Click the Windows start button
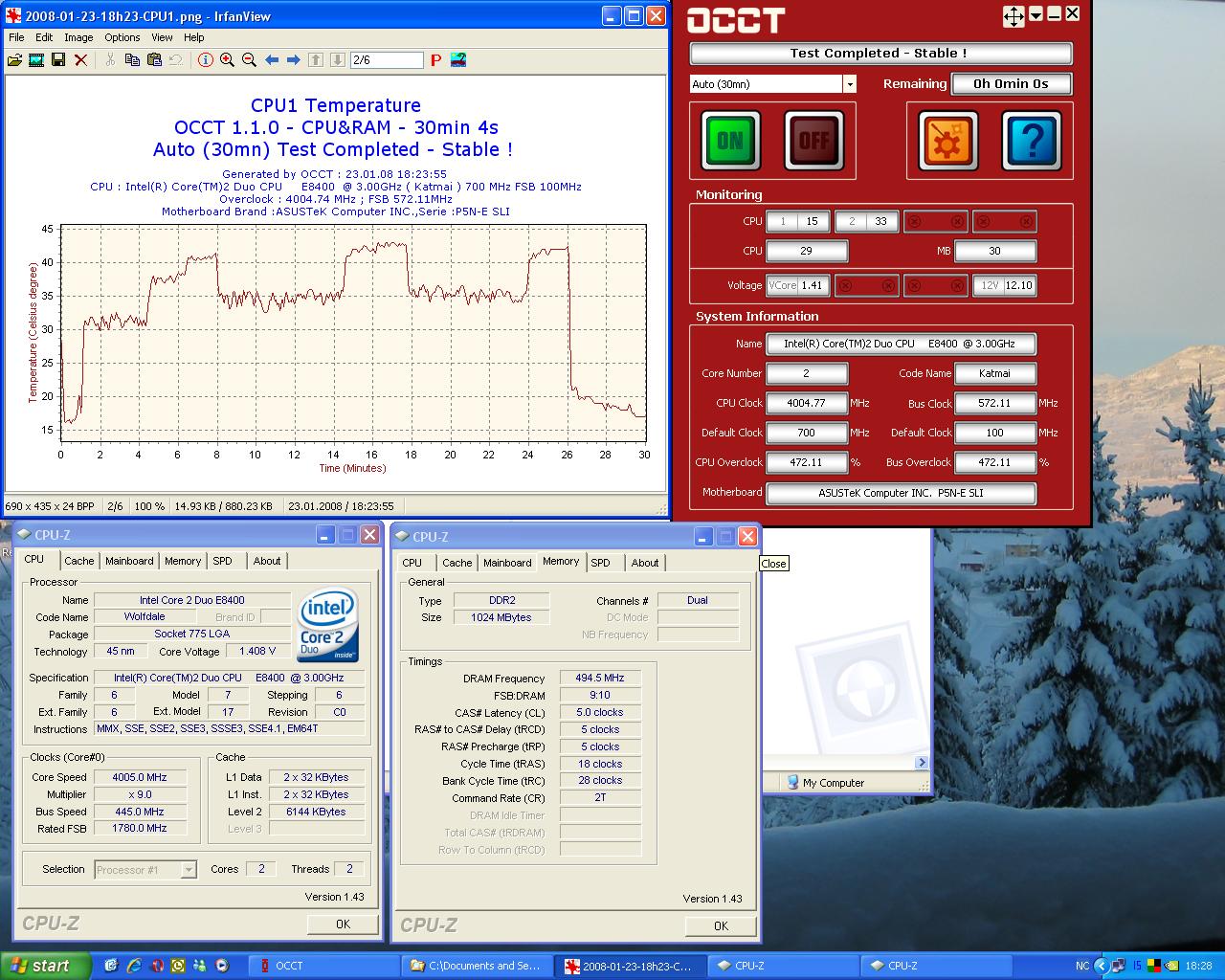 point(45,966)
